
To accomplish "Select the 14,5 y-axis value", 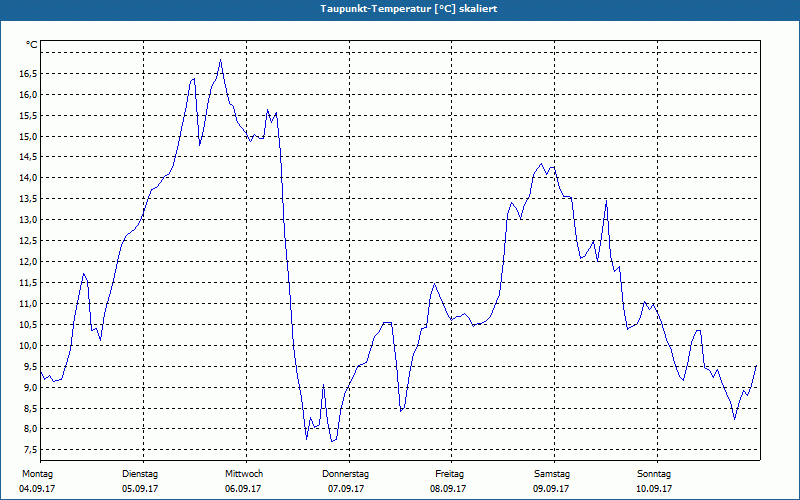I will tap(28, 157).
